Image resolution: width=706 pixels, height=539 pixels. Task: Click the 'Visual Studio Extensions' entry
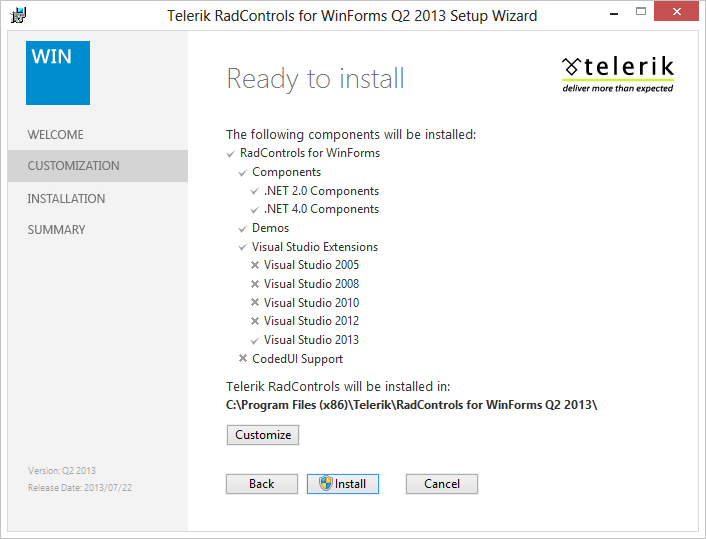(315, 247)
